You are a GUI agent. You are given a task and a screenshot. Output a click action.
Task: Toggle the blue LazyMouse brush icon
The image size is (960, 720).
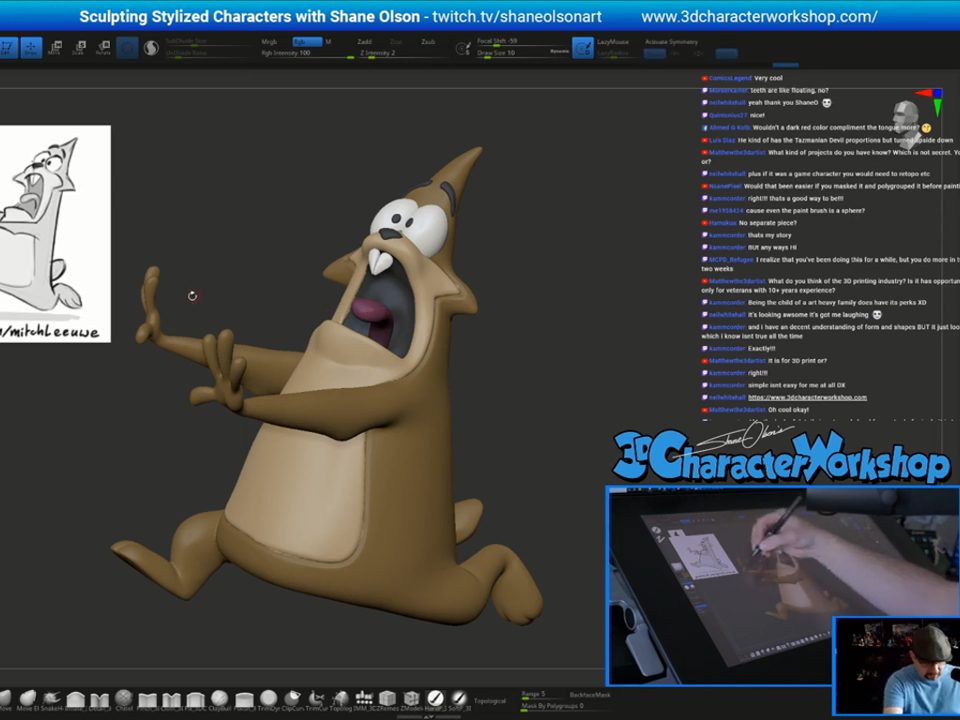[x=582, y=48]
